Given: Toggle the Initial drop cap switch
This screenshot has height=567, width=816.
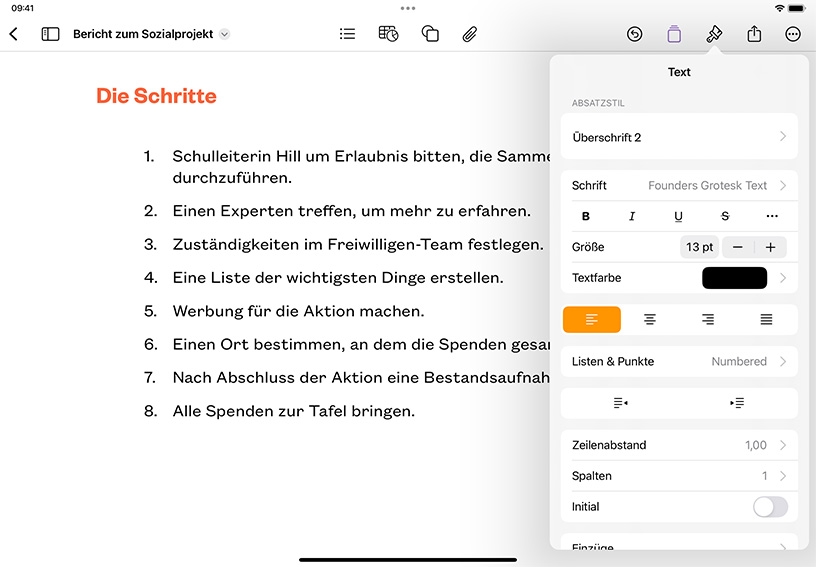Looking at the screenshot, I should 770,507.
